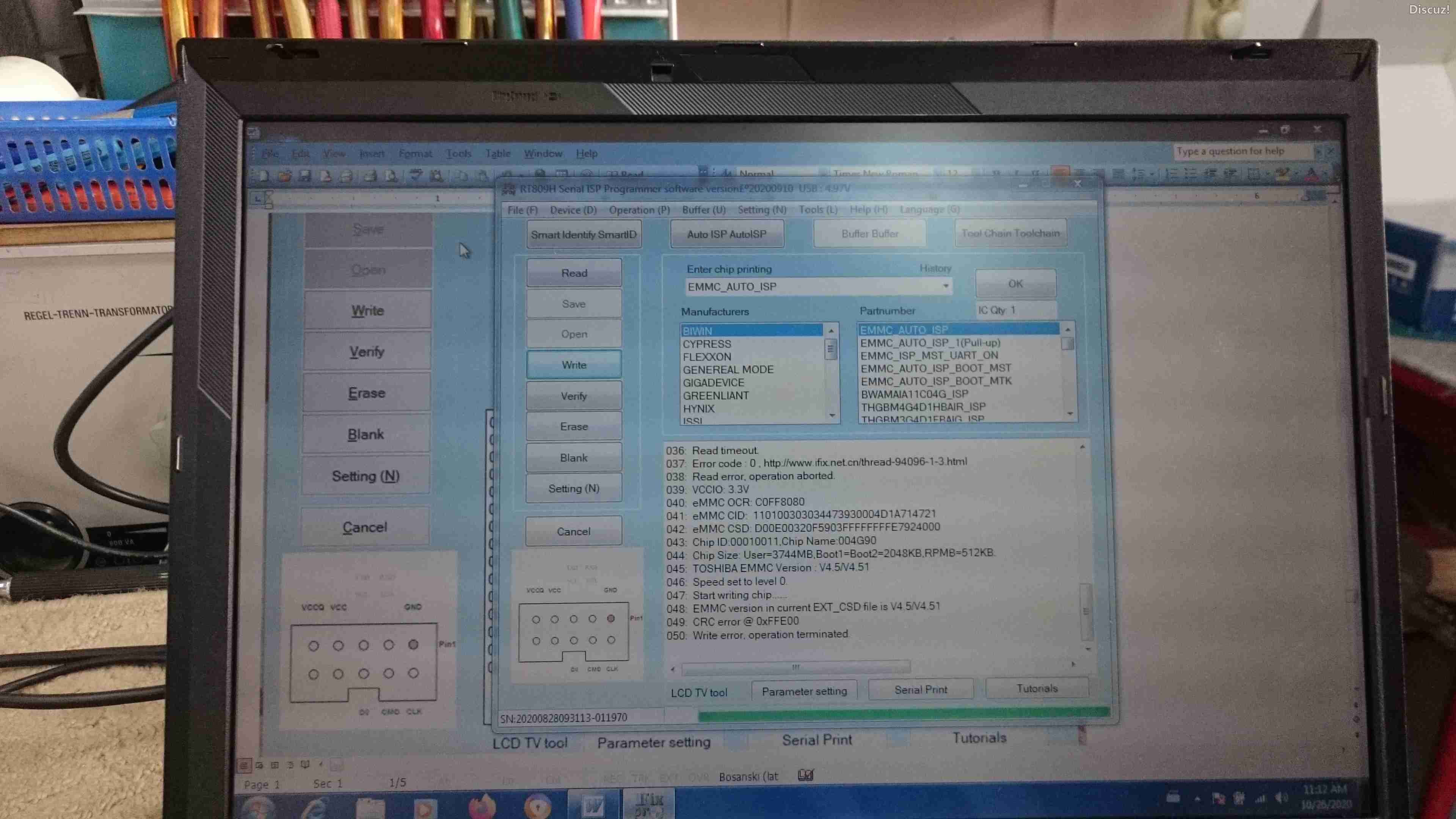Screen dimensions: 1456x819
Task: Select EMMC_AUTO_ISP_BOOT_MTK in the Partnumber list
Action: [935, 381]
